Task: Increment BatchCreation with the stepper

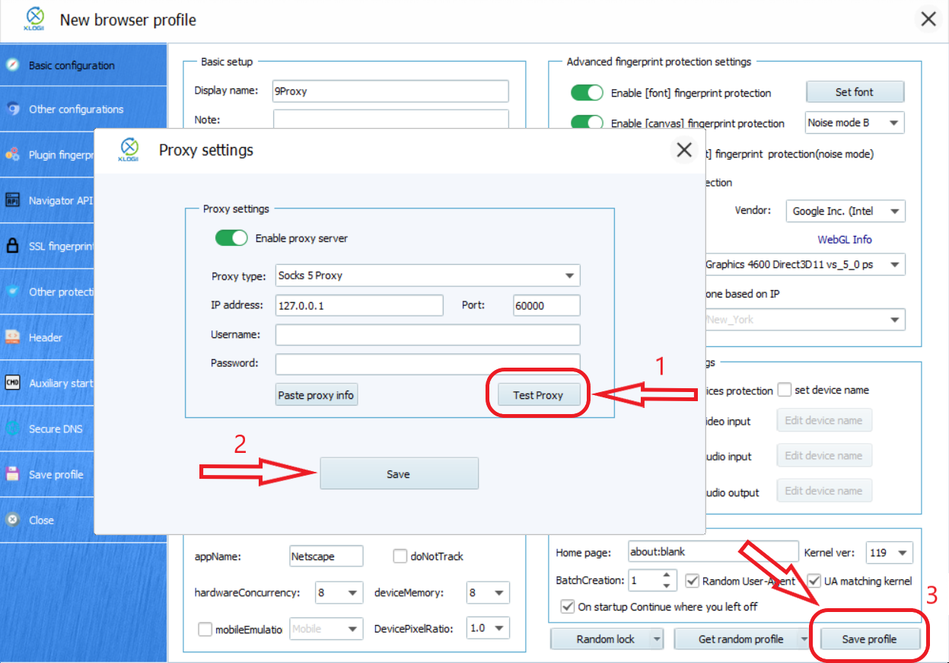Action: tap(666, 574)
